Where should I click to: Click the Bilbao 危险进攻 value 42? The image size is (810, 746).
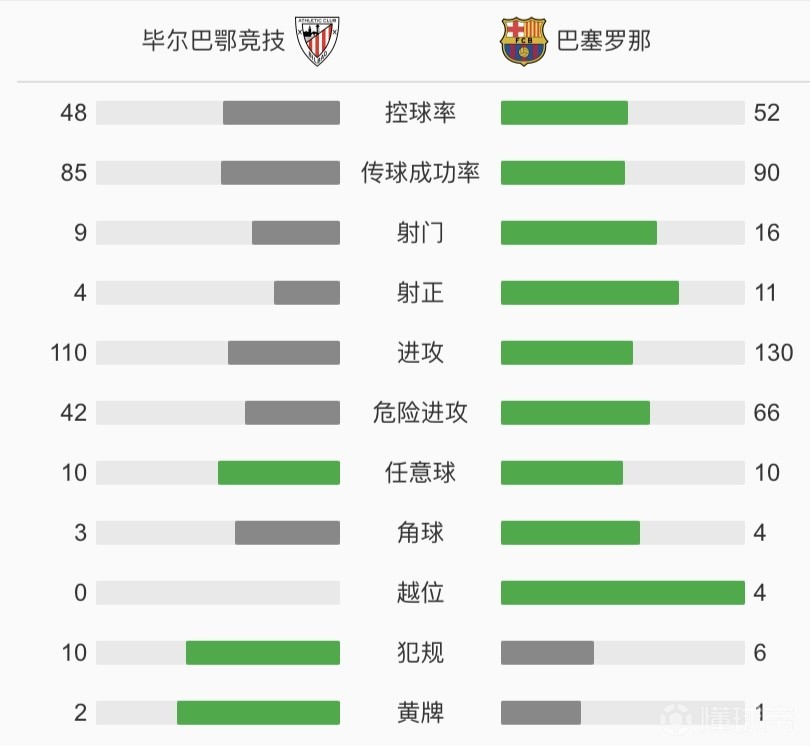(x=73, y=412)
